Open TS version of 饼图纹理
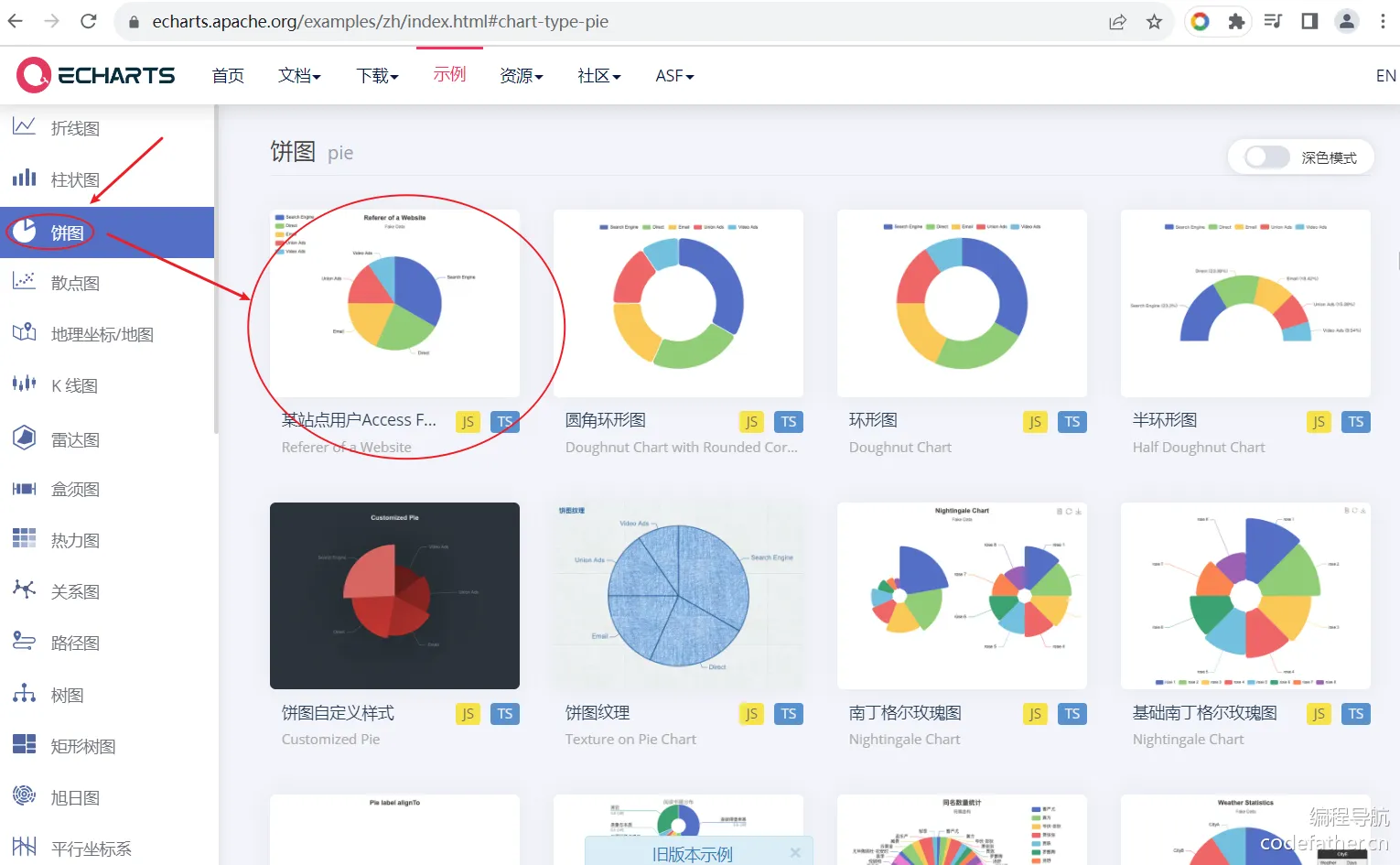The width and height of the screenshot is (1400, 865). coord(789,714)
